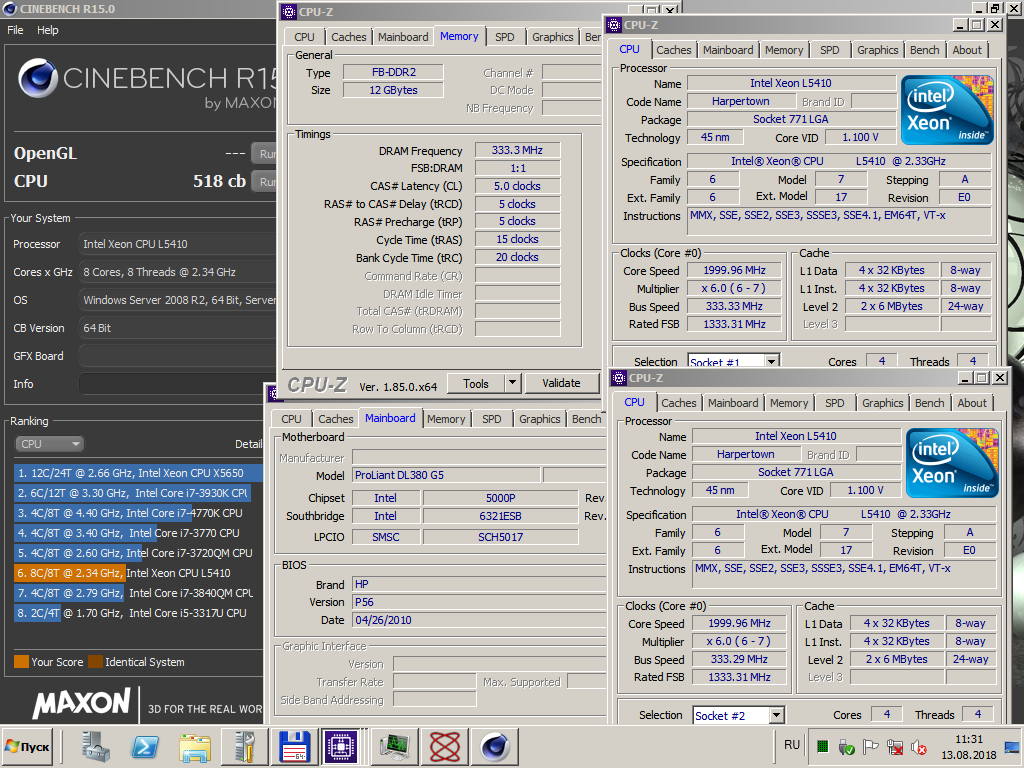Switch to Caches tab in Memory CPU-Z window
Viewport: 1024px width, 768px height.
point(349,37)
